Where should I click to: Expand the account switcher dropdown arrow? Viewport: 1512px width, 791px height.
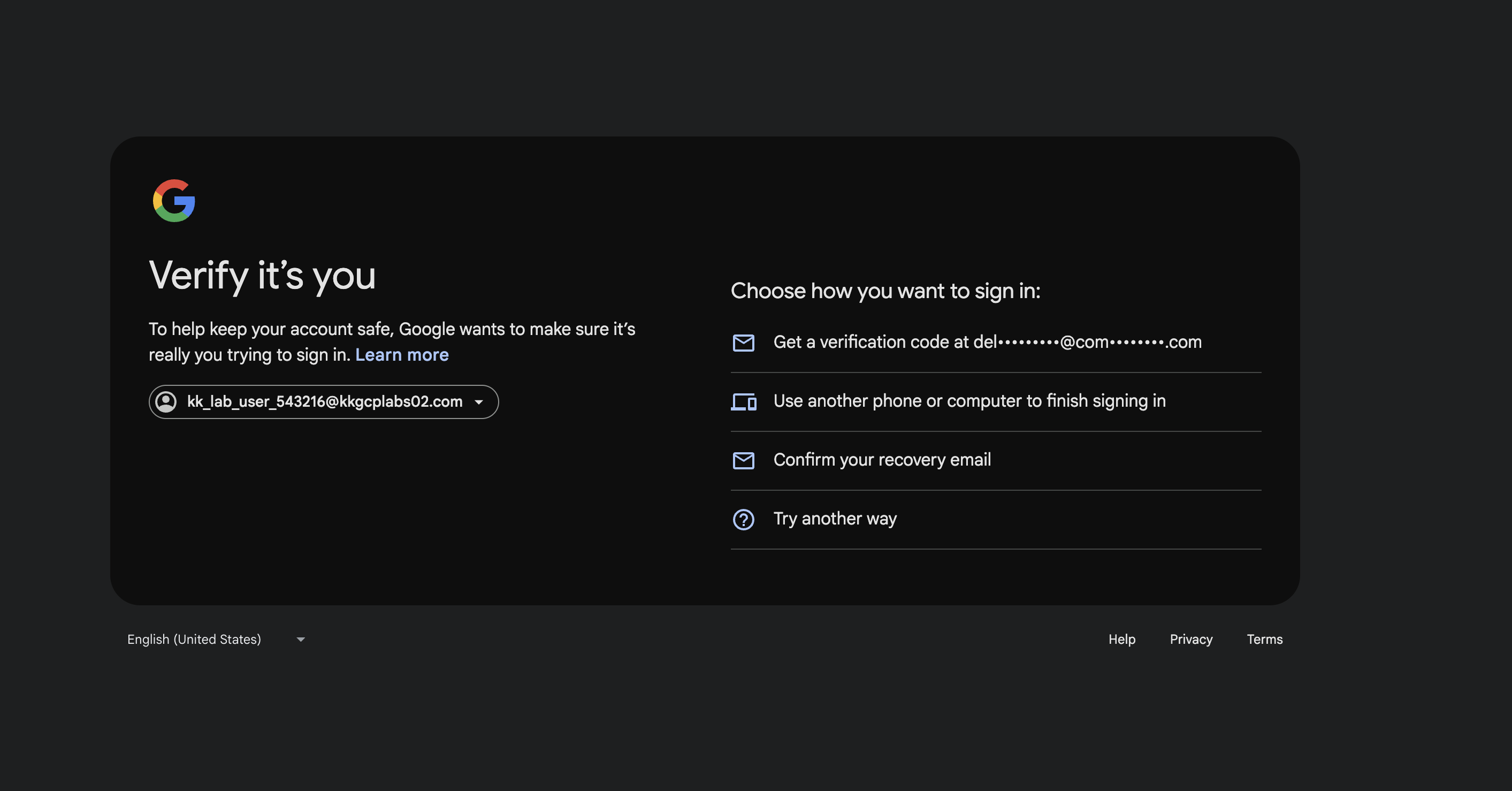click(x=479, y=402)
